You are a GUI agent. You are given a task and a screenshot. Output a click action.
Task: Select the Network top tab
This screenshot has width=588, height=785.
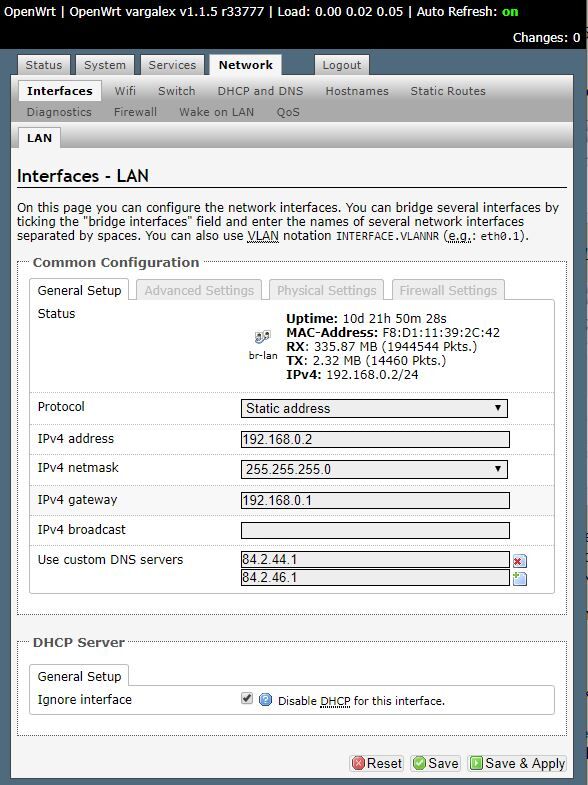pos(246,65)
